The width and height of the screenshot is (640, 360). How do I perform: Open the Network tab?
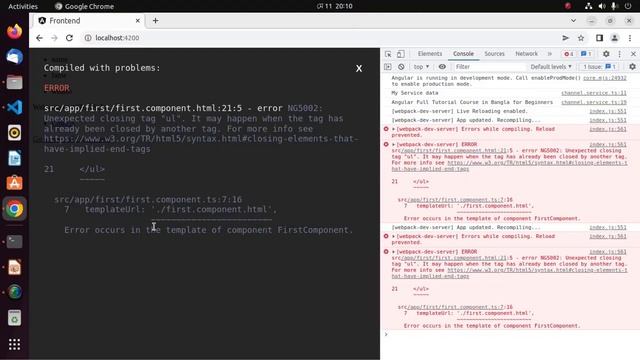527,54
